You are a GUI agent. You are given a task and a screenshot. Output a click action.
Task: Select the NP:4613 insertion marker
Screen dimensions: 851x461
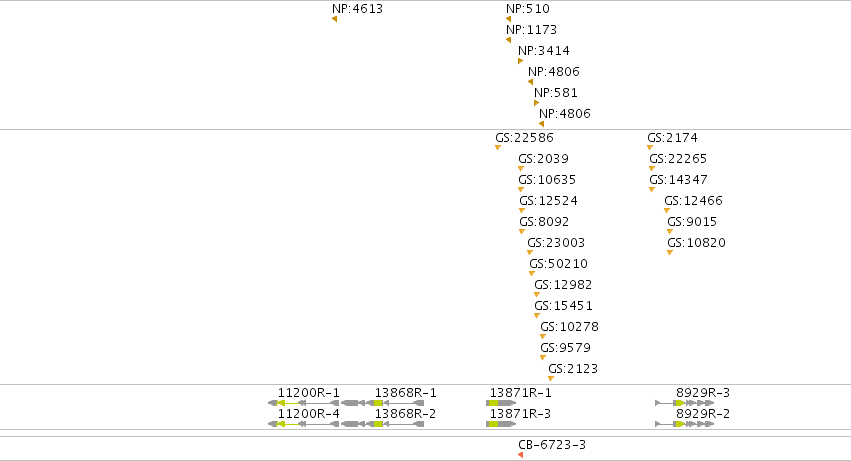334,19
